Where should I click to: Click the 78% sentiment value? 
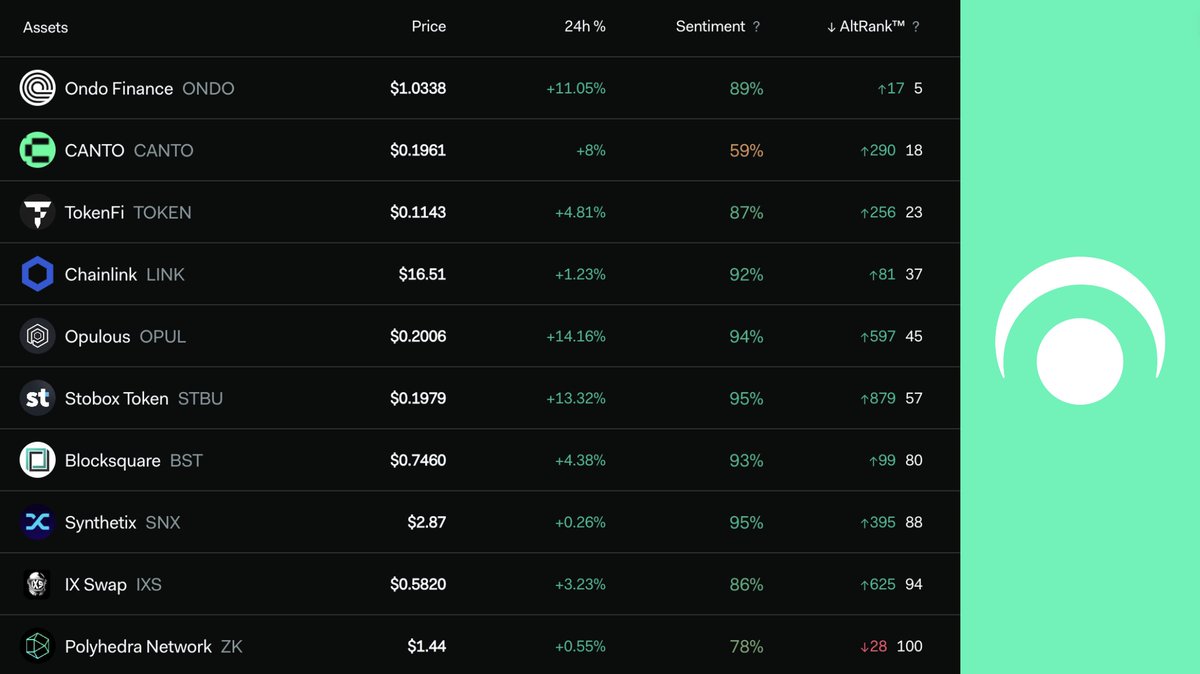pyautogui.click(x=746, y=646)
